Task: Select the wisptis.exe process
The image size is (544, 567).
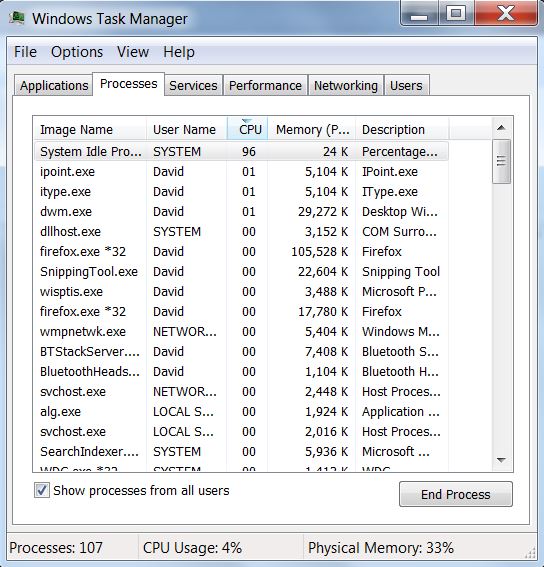Action: pyautogui.click(x=241, y=291)
